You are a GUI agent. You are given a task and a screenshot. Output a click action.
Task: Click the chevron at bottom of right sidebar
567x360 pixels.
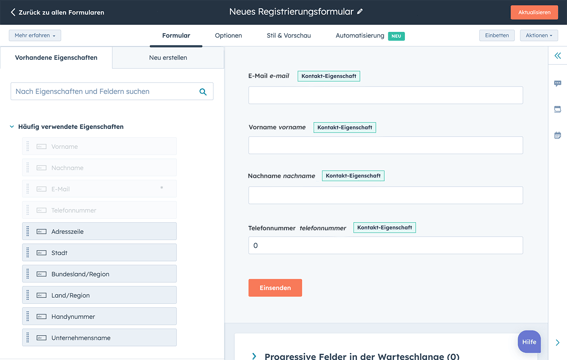(x=558, y=342)
